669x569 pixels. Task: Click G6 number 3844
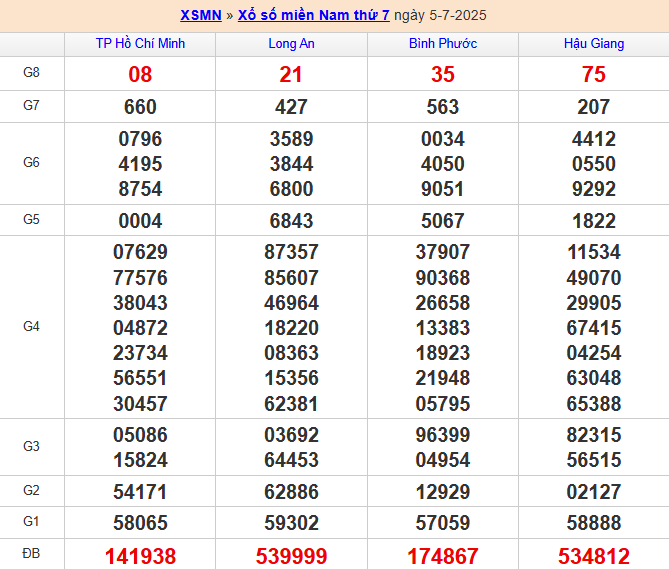pyautogui.click(x=291, y=164)
